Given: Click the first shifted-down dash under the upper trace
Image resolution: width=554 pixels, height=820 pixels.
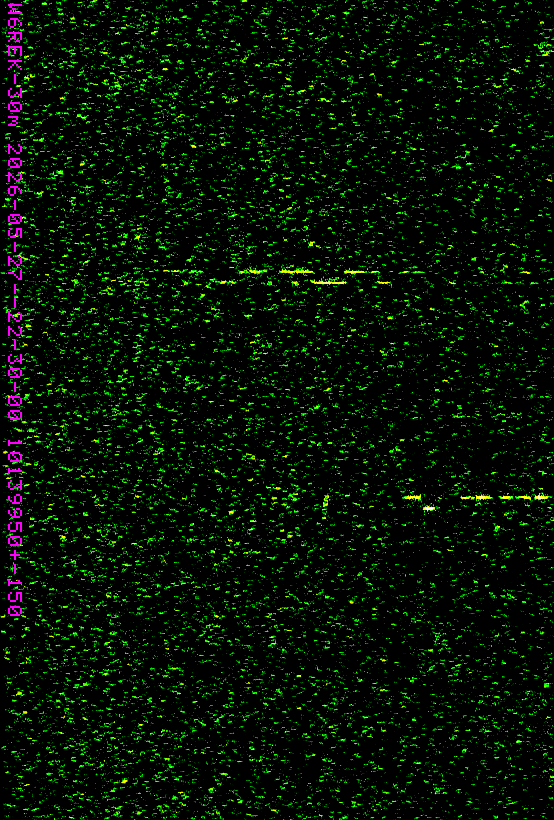Looking at the screenshot, I should coord(223,282).
